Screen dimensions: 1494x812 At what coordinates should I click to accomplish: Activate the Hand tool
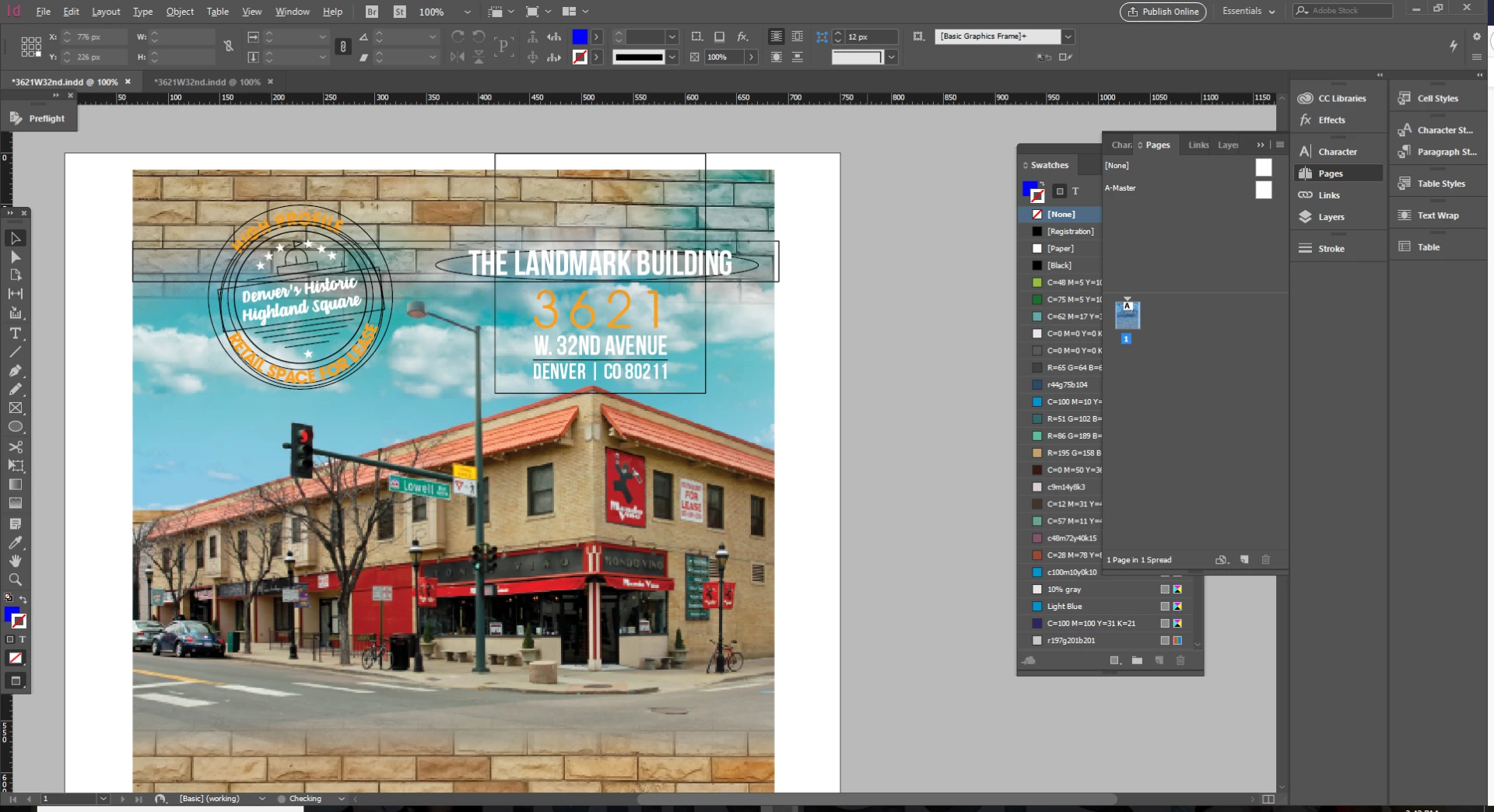point(16,561)
